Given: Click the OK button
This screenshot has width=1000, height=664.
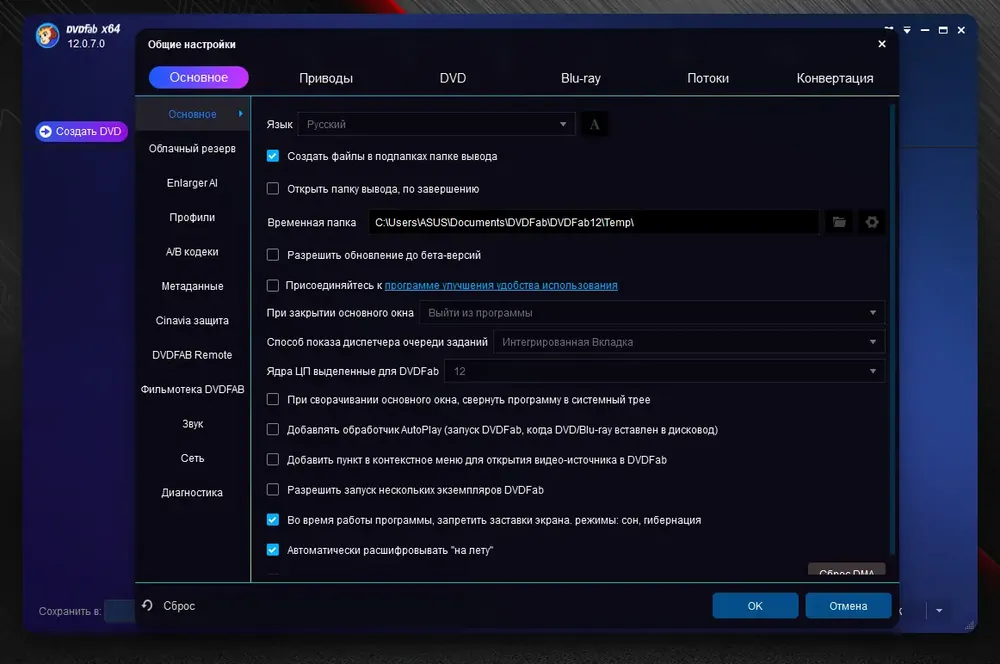Looking at the screenshot, I should (755, 605).
